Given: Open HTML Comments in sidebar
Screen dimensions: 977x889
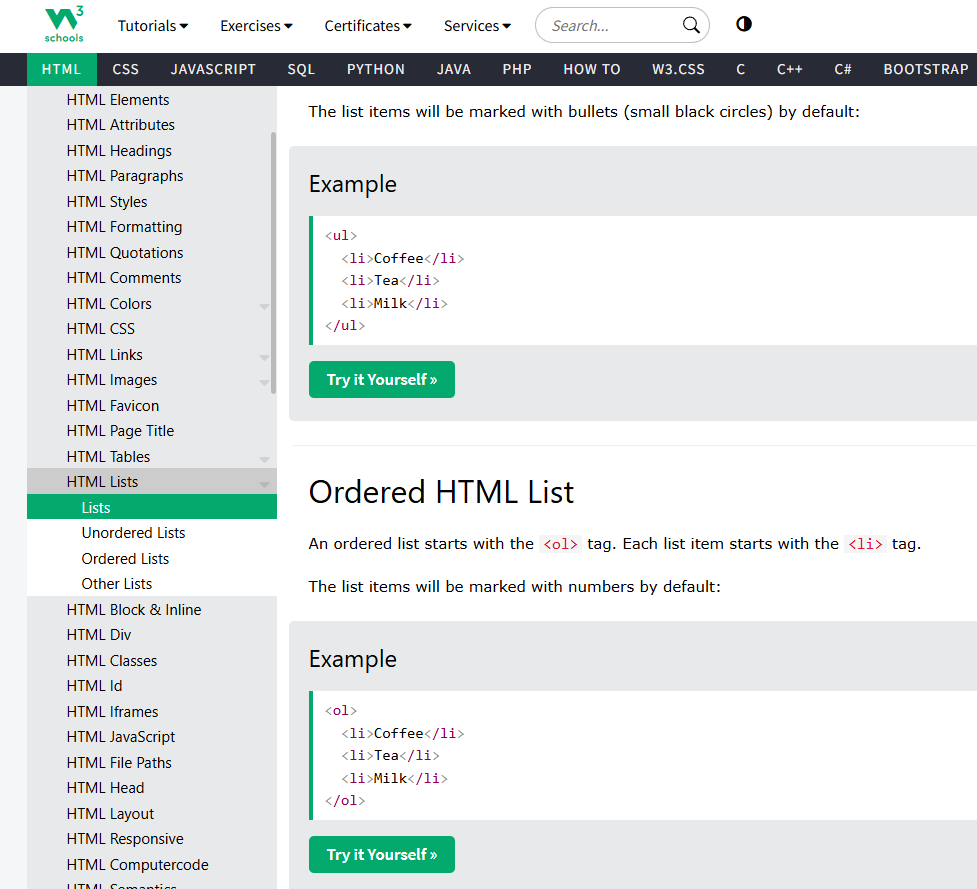Looking at the screenshot, I should pos(151,278).
